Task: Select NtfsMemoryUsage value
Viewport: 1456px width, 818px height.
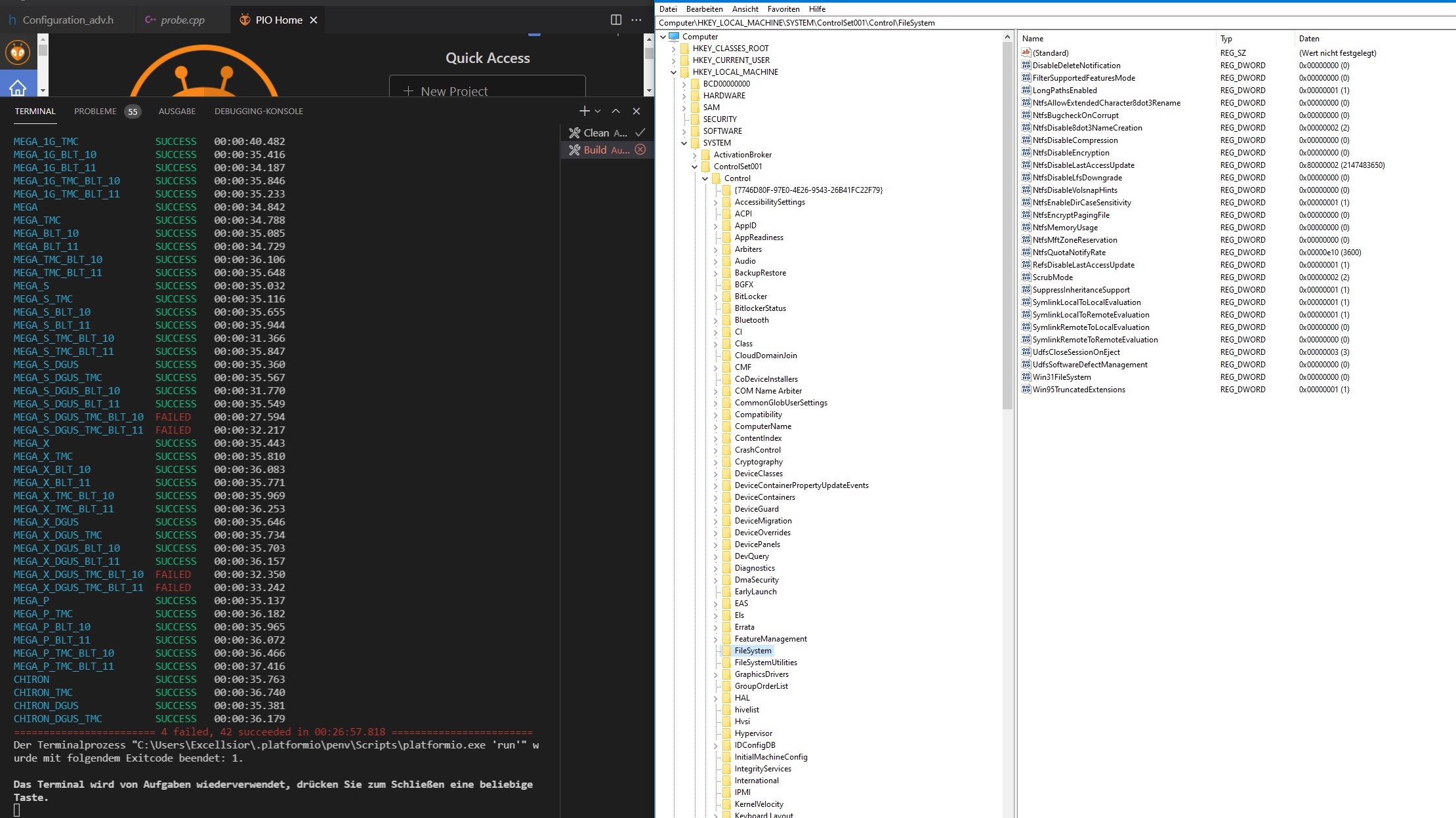Action: click(x=1065, y=227)
